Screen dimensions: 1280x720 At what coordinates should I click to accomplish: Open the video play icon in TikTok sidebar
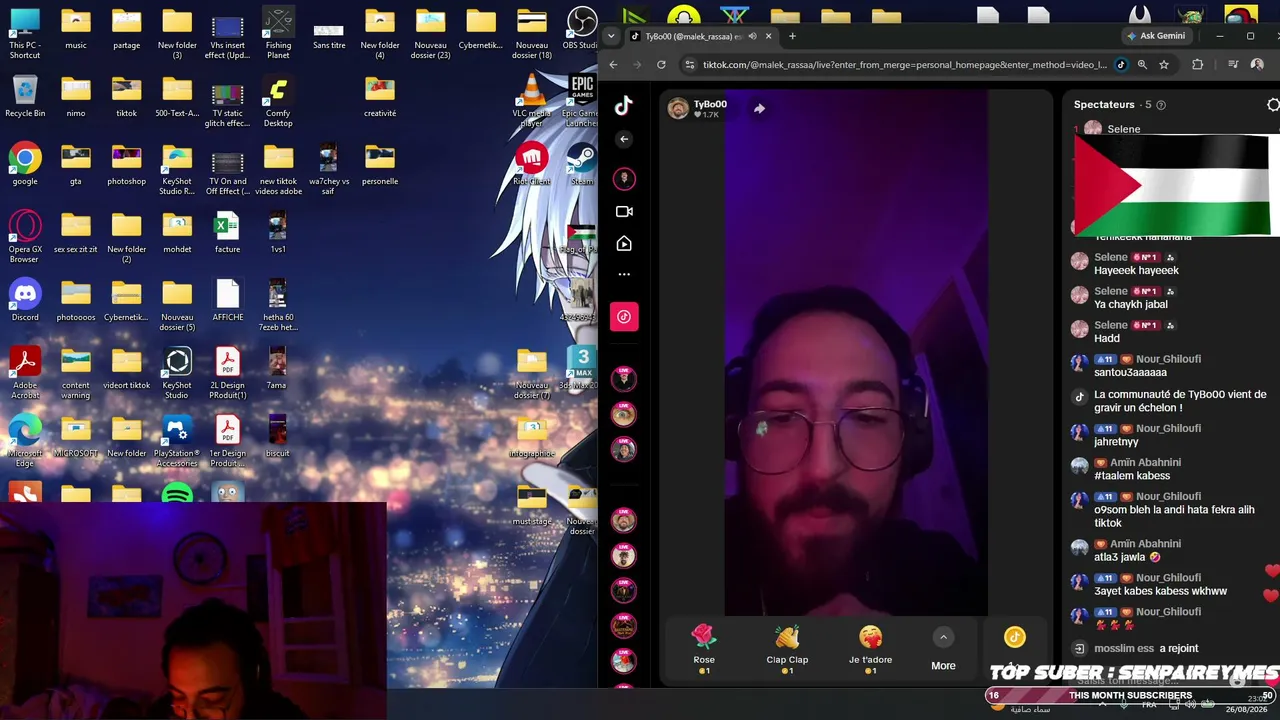click(624, 243)
